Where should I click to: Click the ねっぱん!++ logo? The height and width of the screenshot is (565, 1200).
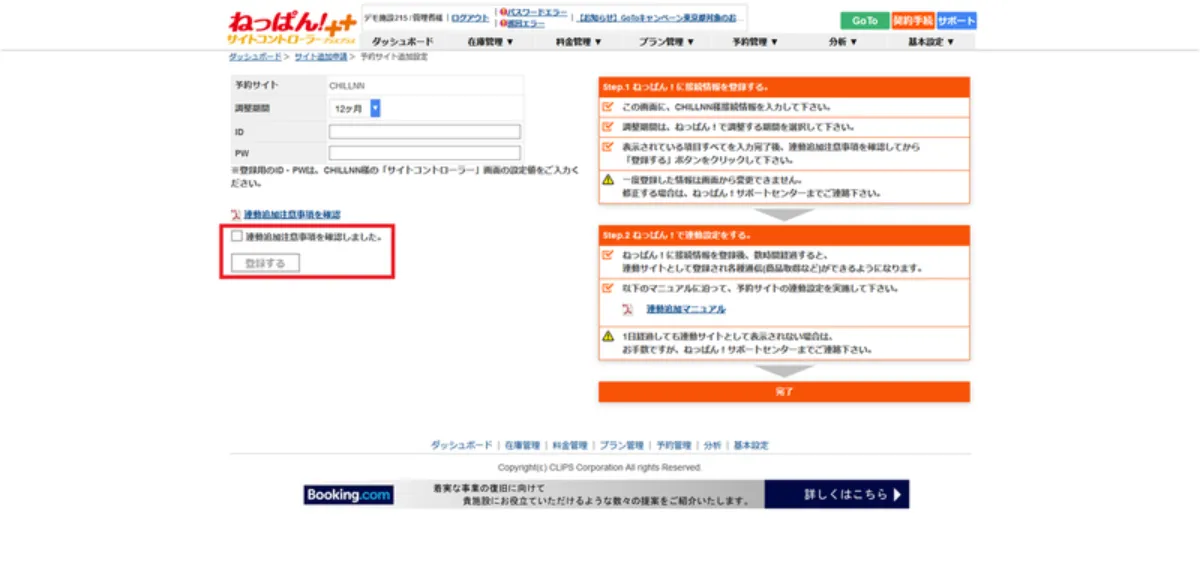click(x=291, y=28)
